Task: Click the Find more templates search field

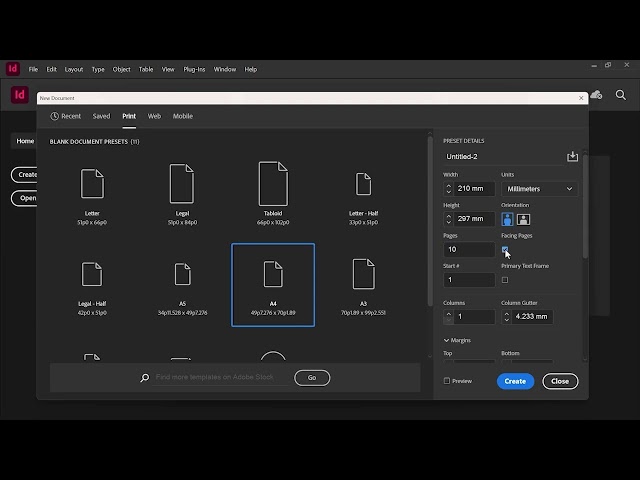Action: pos(220,378)
